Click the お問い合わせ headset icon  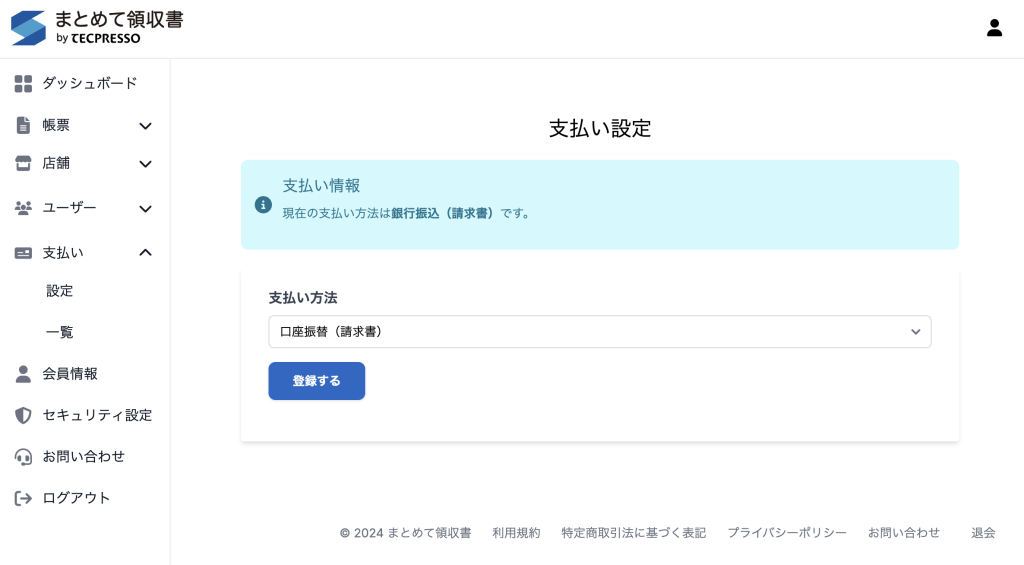pos(23,457)
